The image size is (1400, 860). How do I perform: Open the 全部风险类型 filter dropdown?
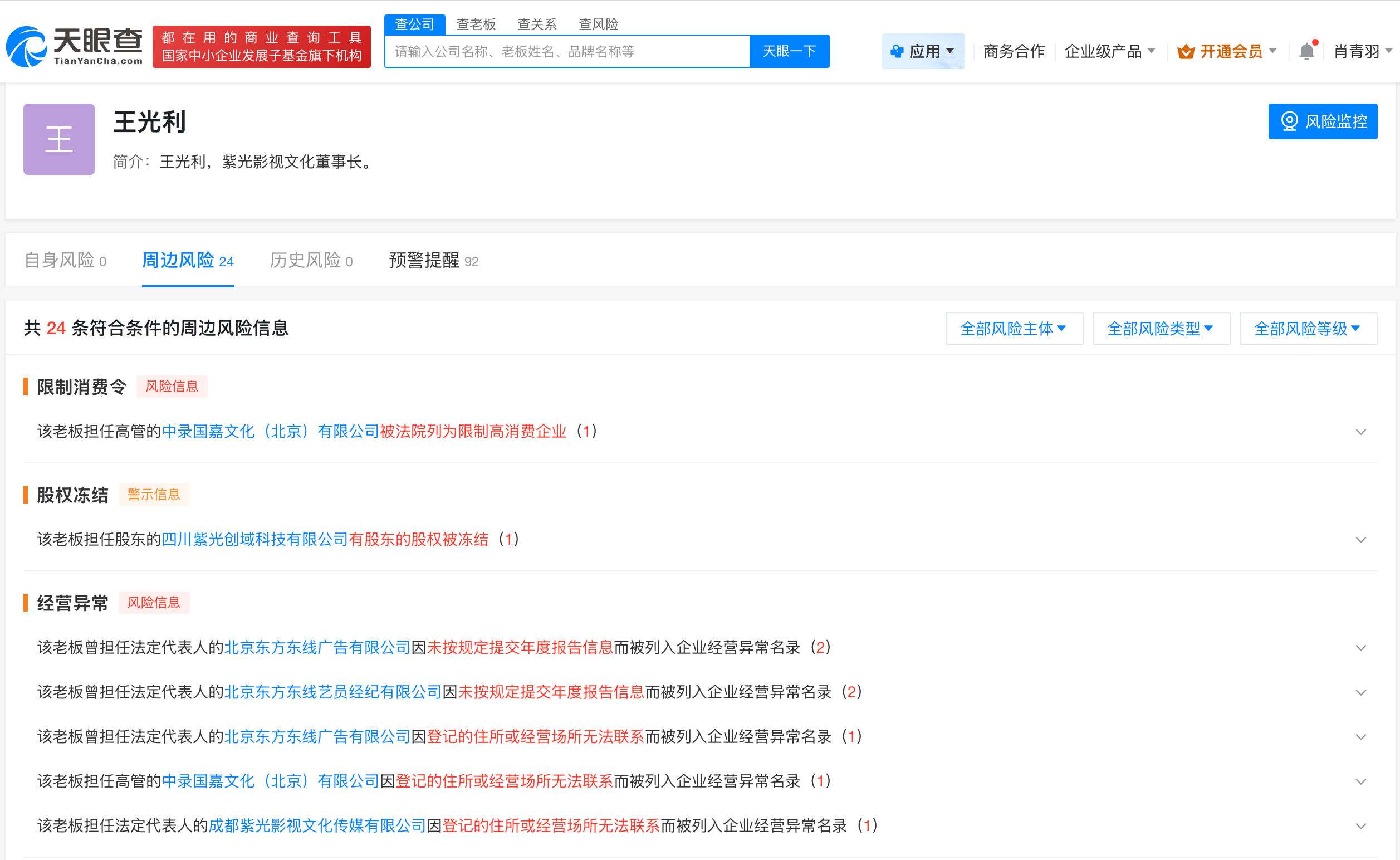click(x=1161, y=328)
